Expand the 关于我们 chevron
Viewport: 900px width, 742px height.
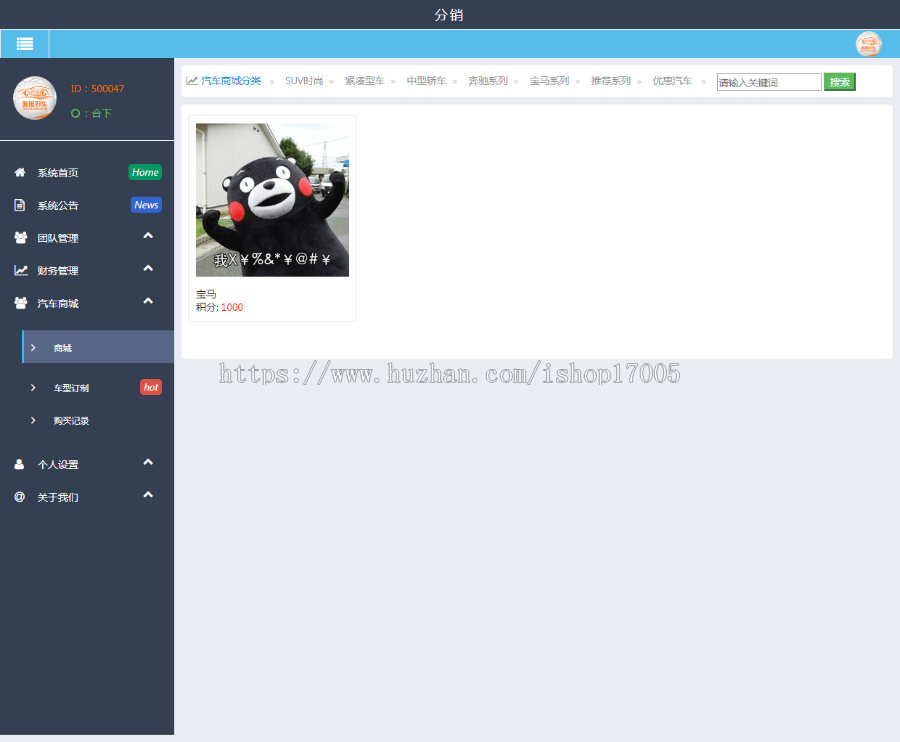[x=148, y=495]
